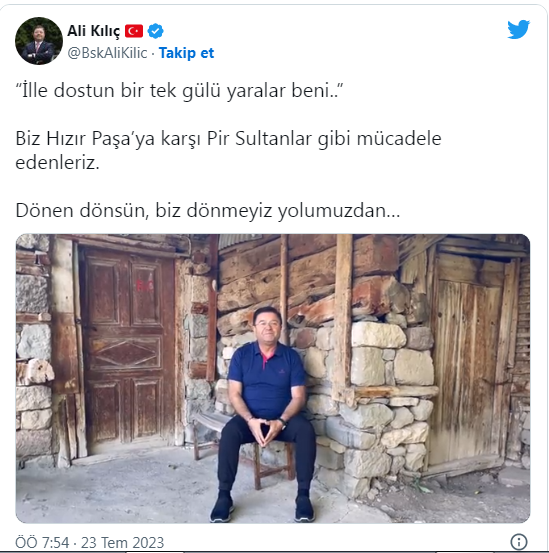549x553 pixels.
Task: Click the Twitter bird logo
Action: (x=518, y=29)
